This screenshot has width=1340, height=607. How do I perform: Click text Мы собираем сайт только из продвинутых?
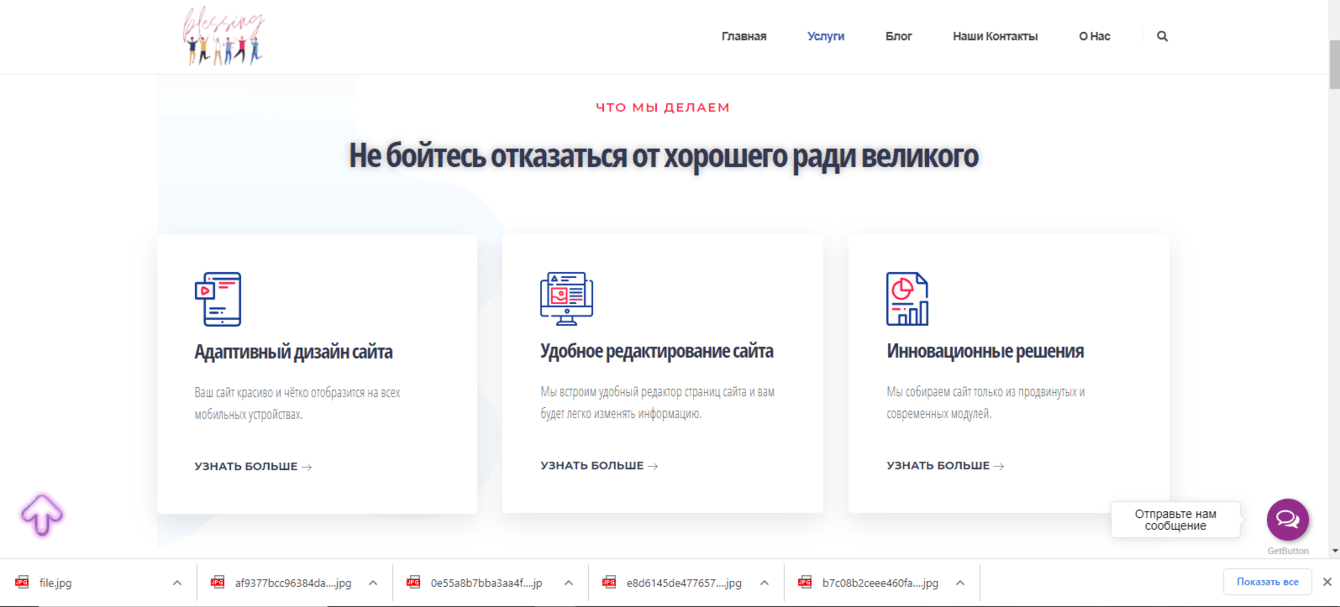(986, 402)
